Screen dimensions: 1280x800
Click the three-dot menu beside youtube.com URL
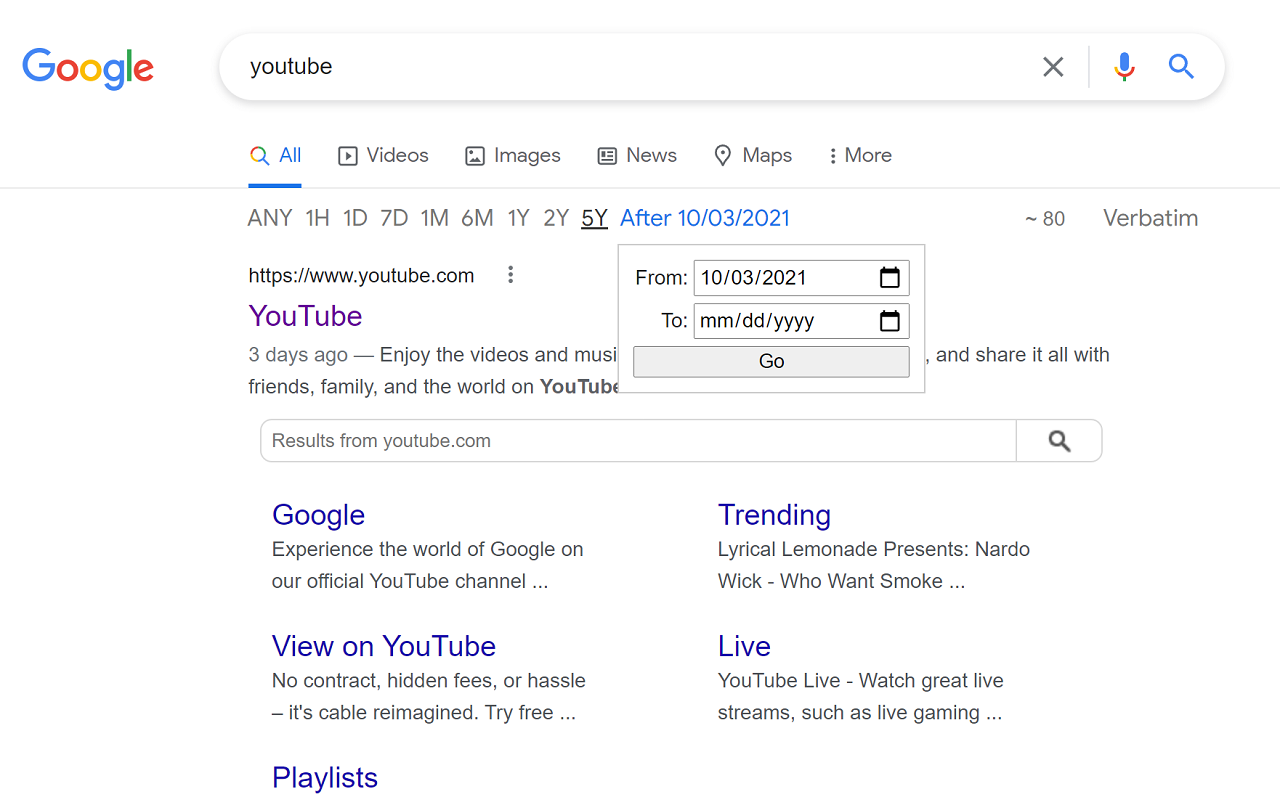tap(510, 275)
